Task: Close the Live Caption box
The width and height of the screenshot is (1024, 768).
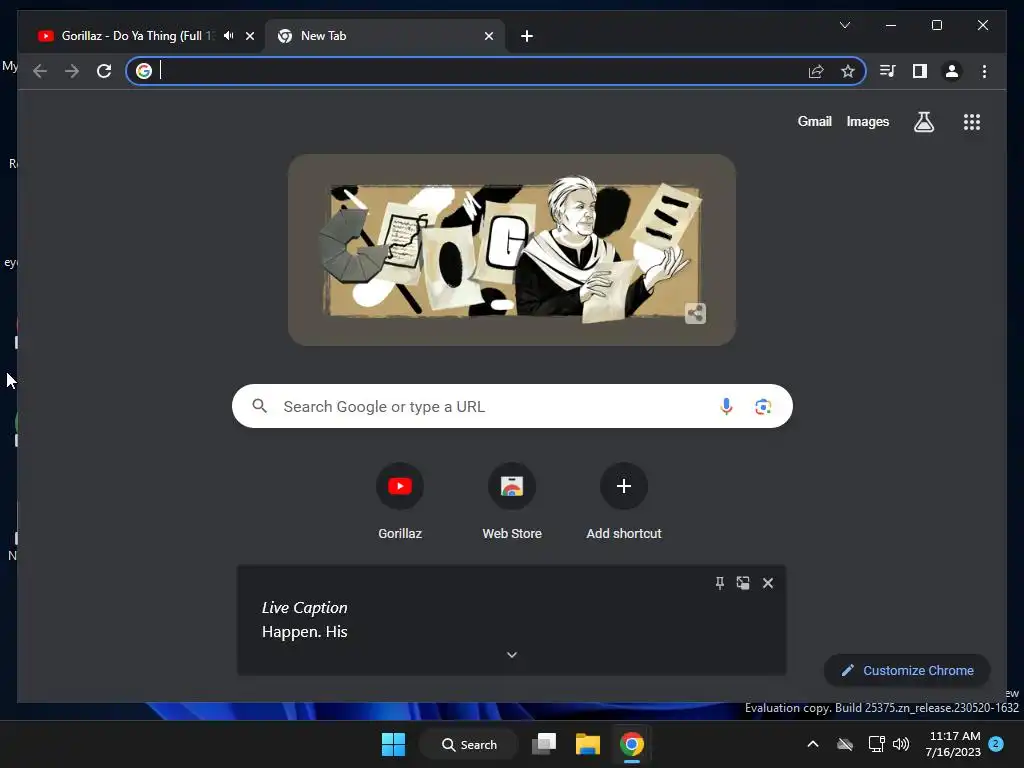Action: click(x=768, y=583)
